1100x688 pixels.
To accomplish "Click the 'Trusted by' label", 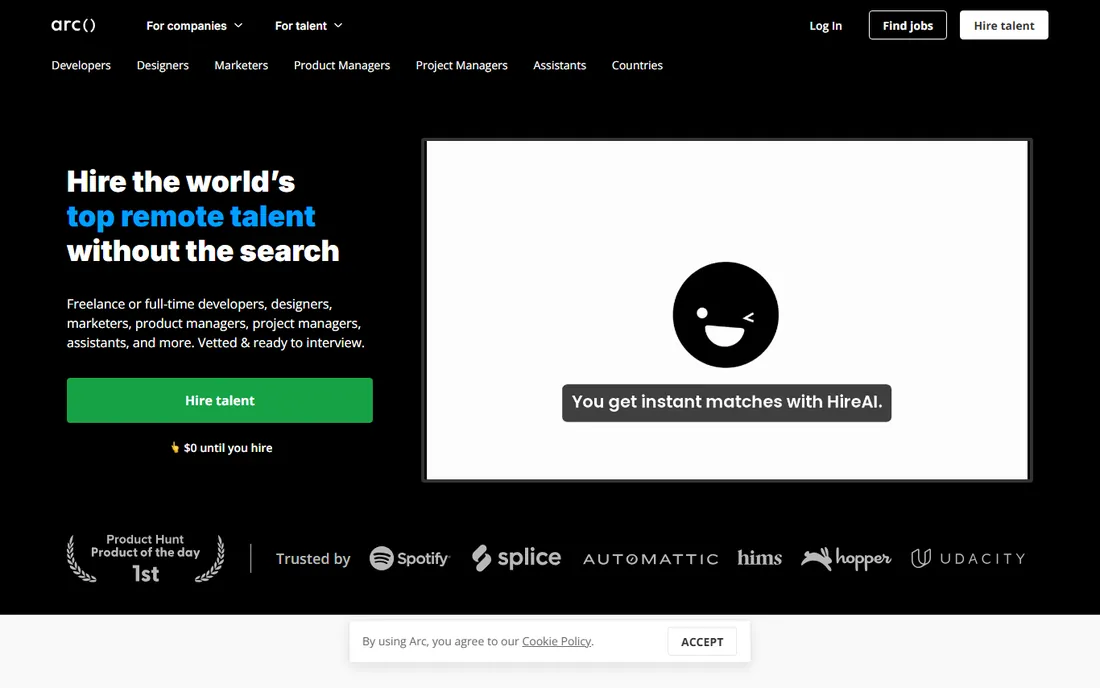I will coord(313,558).
